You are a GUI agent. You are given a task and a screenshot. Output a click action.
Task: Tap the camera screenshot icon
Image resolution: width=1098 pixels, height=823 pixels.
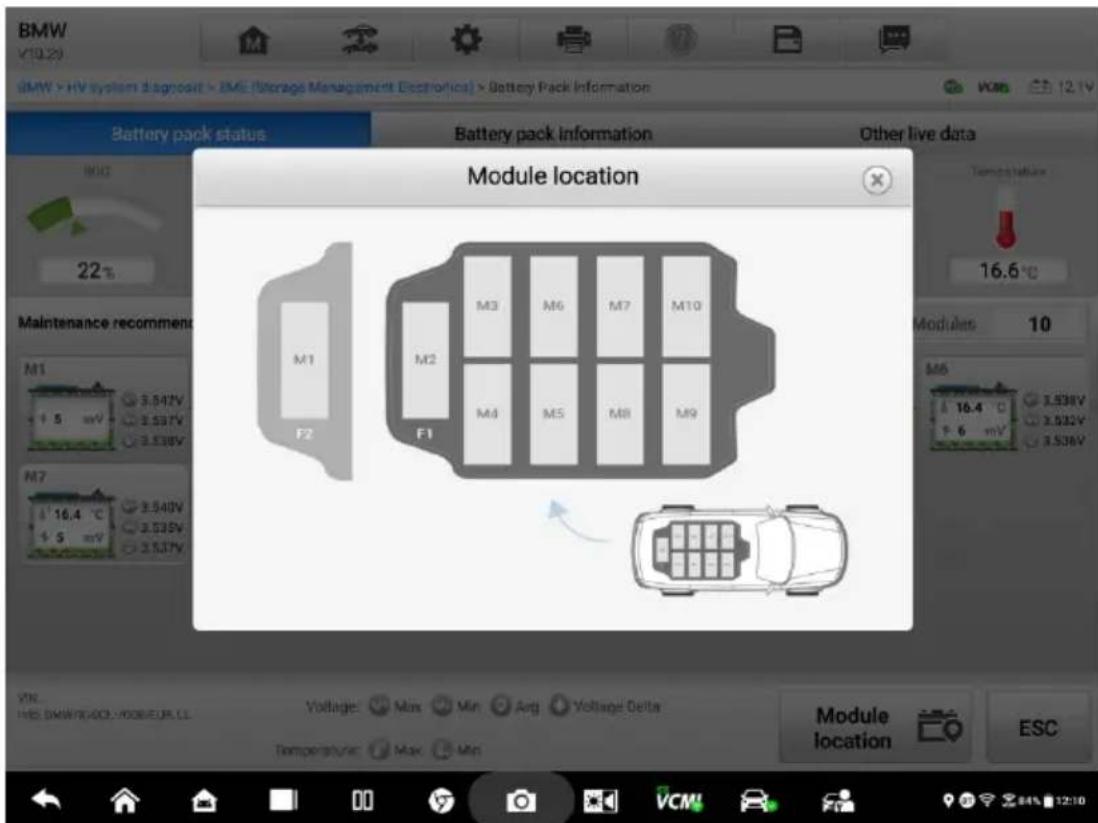[x=521, y=801]
